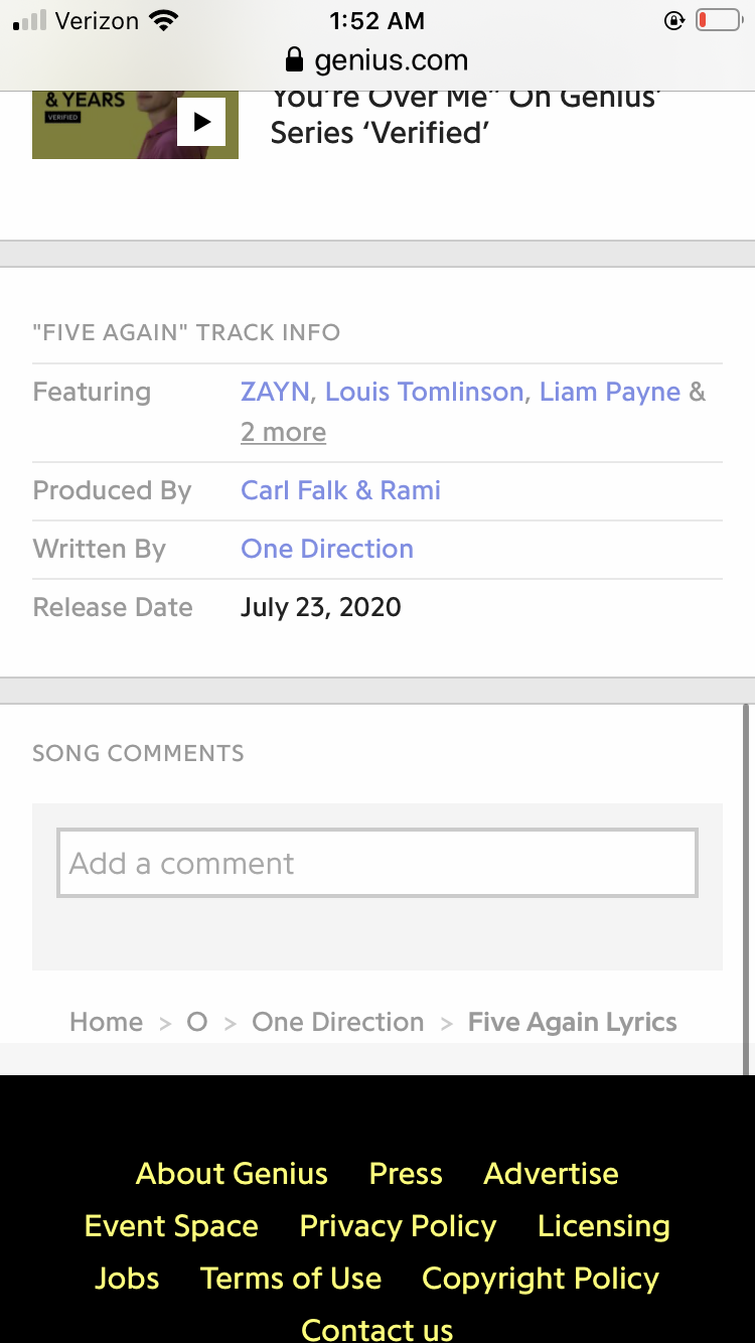755x1343 pixels.
Task: Open the One Direction writer link
Action: tap(327, 549)
